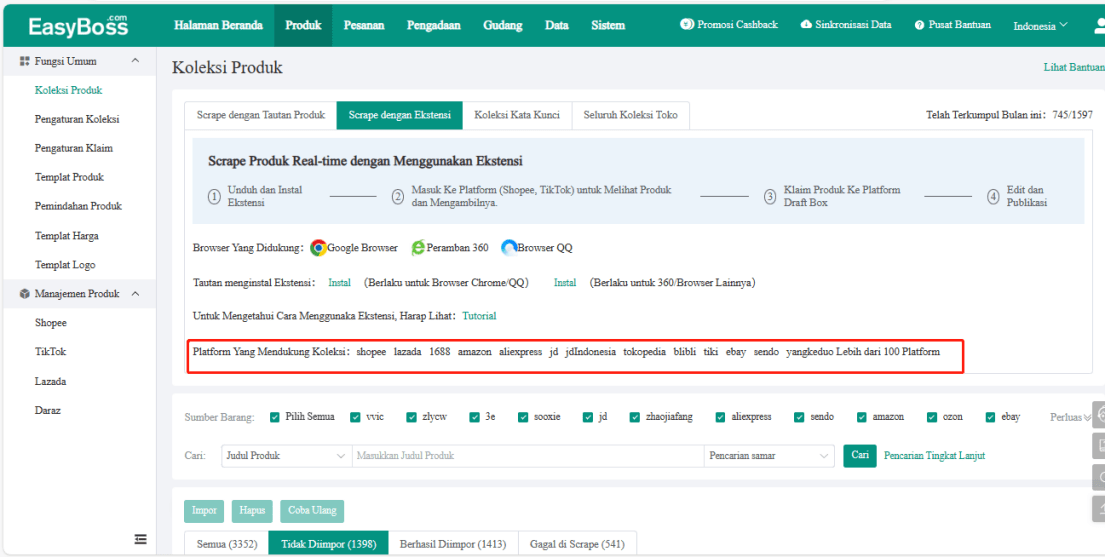Uncheck the aliexpress source checkbox
Image resolution: width=1106 pixels, height=558 pixels.
(x=719, y=417)
